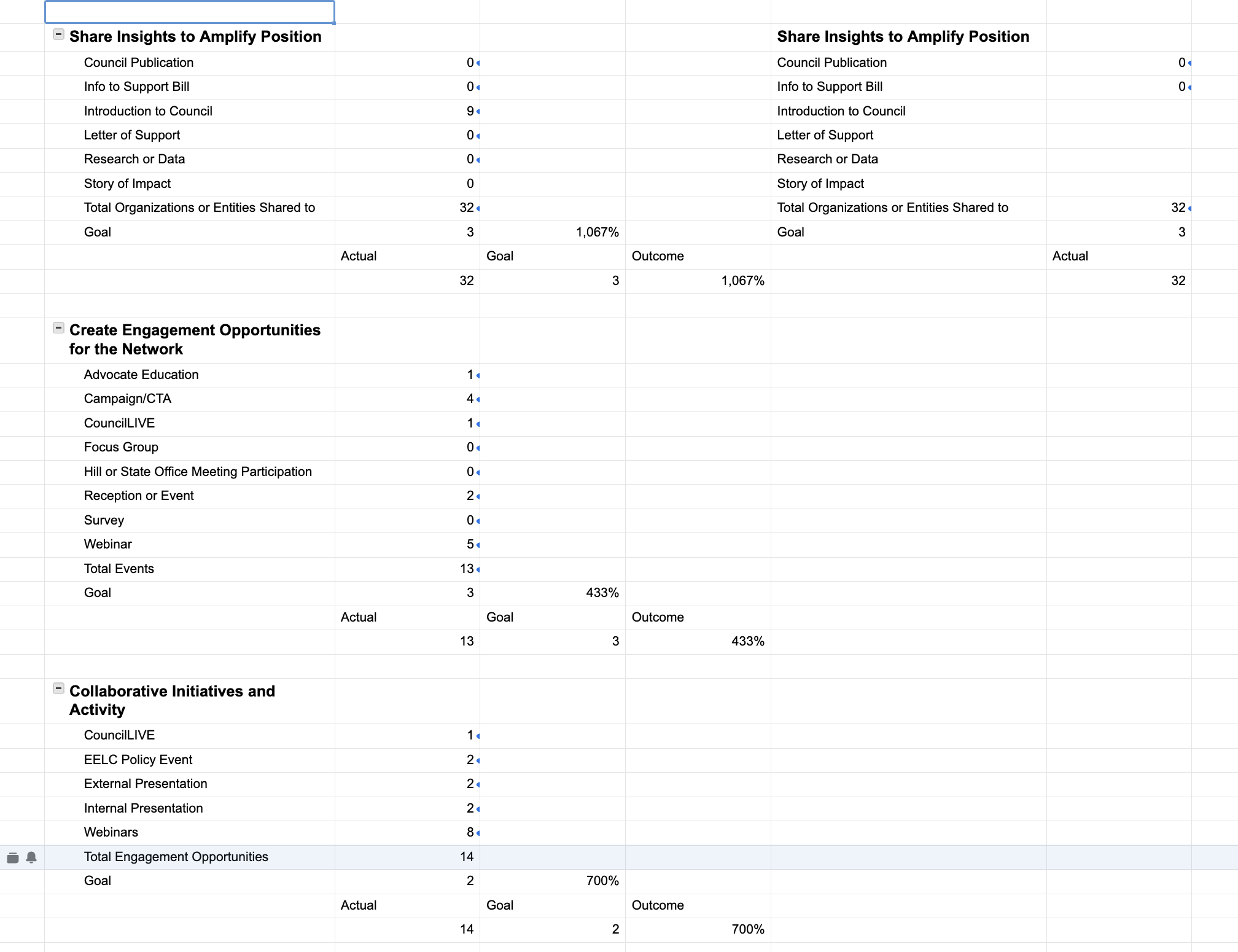This screenshot has width=1238, height=952.
Task: Click the right table's Total Organizations value 32
Action: [1178, 208]
